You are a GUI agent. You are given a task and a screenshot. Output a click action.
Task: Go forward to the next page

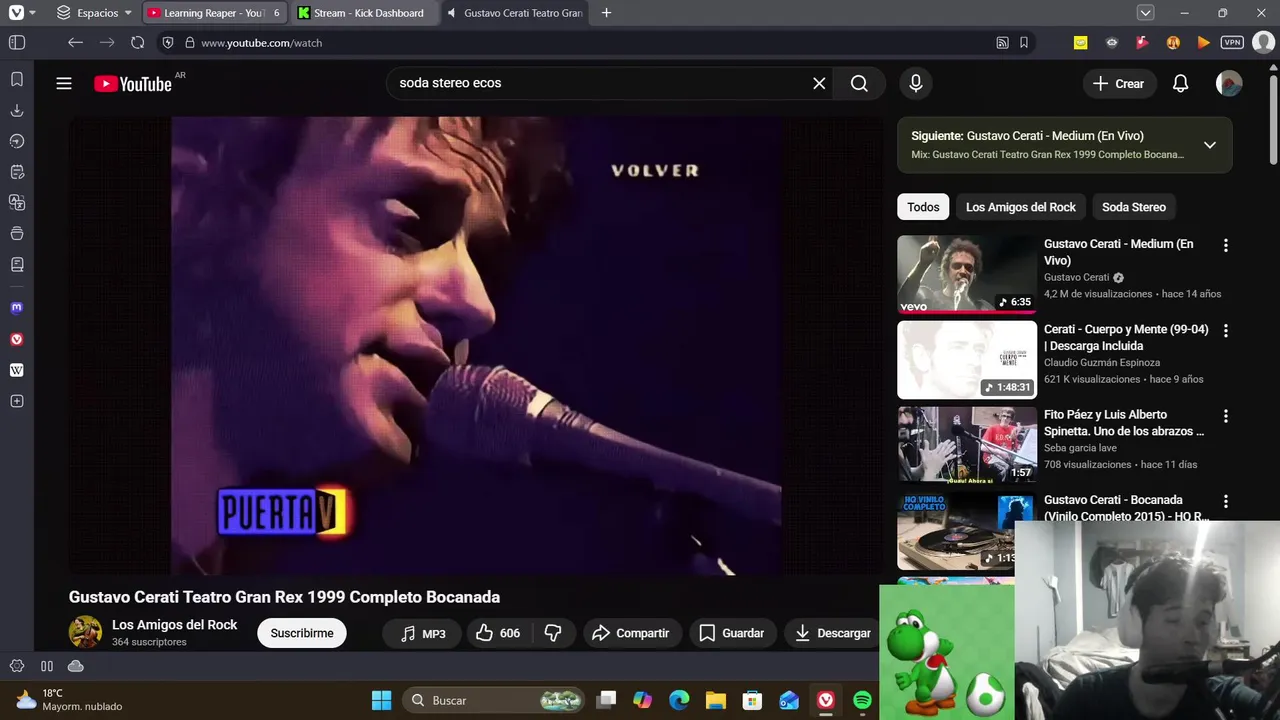tap(107, 43)
